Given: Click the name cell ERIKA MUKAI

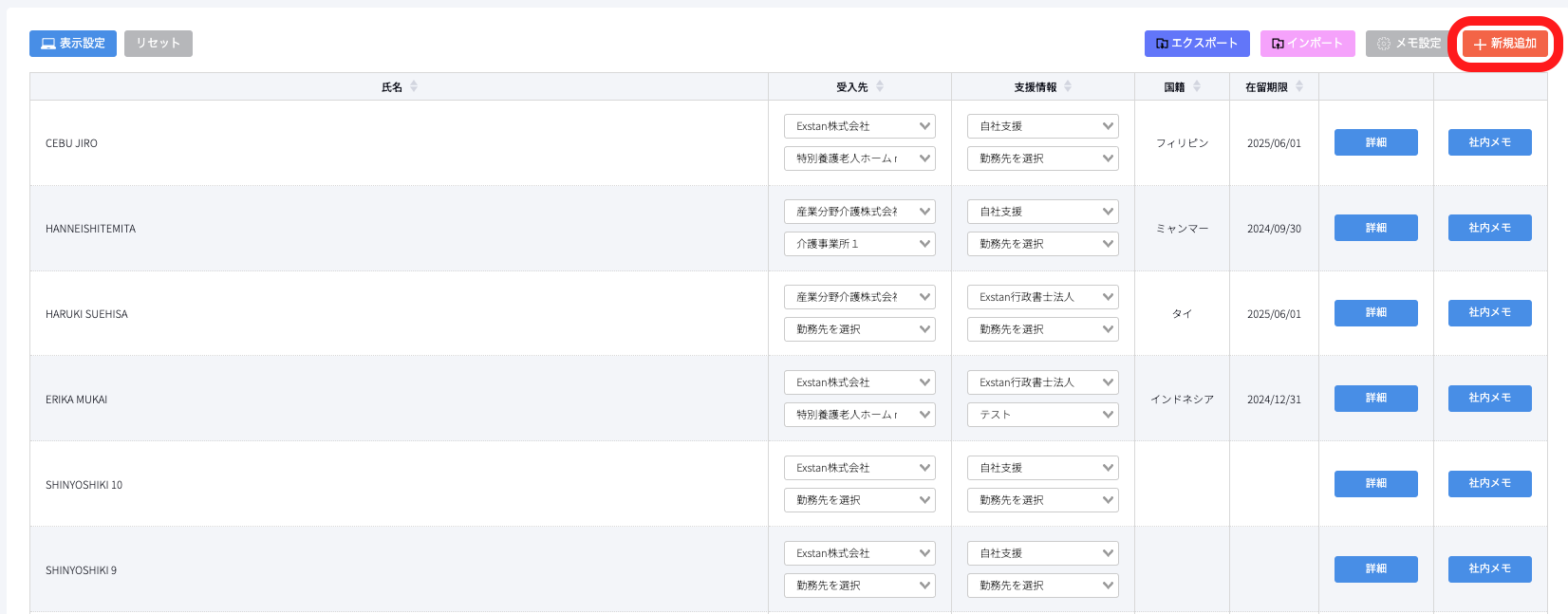Looking at the screenshot, I should [77, 400].
